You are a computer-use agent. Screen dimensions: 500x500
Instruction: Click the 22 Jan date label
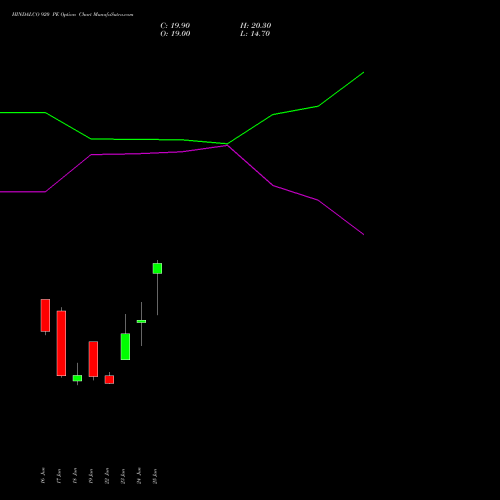point(107,476)
